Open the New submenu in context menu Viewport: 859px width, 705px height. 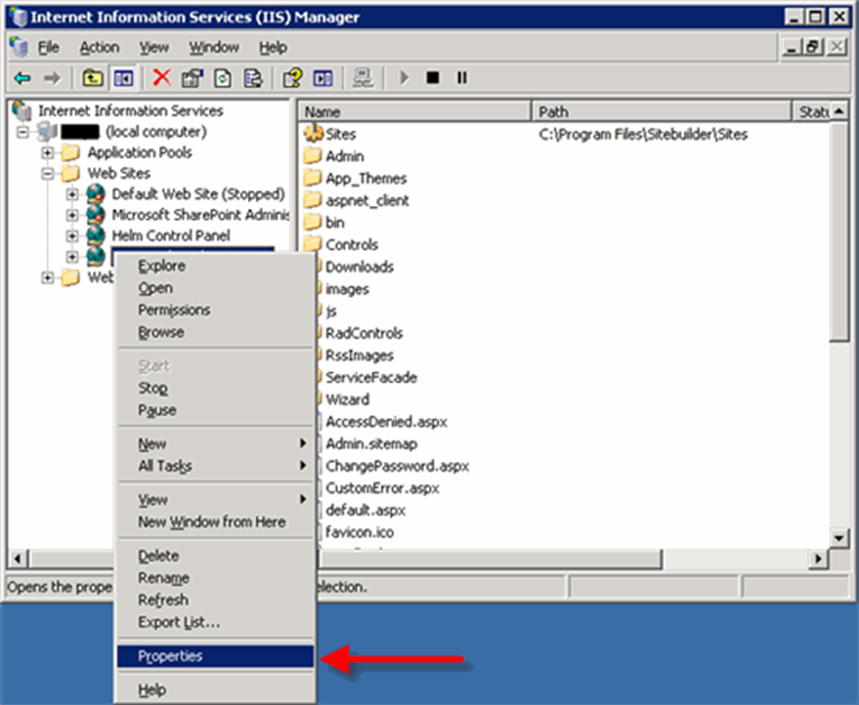pos(152,444)
